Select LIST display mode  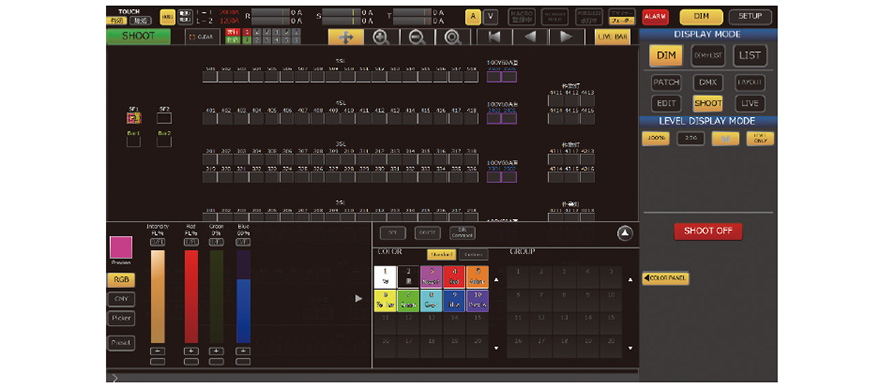click(750, 56)
